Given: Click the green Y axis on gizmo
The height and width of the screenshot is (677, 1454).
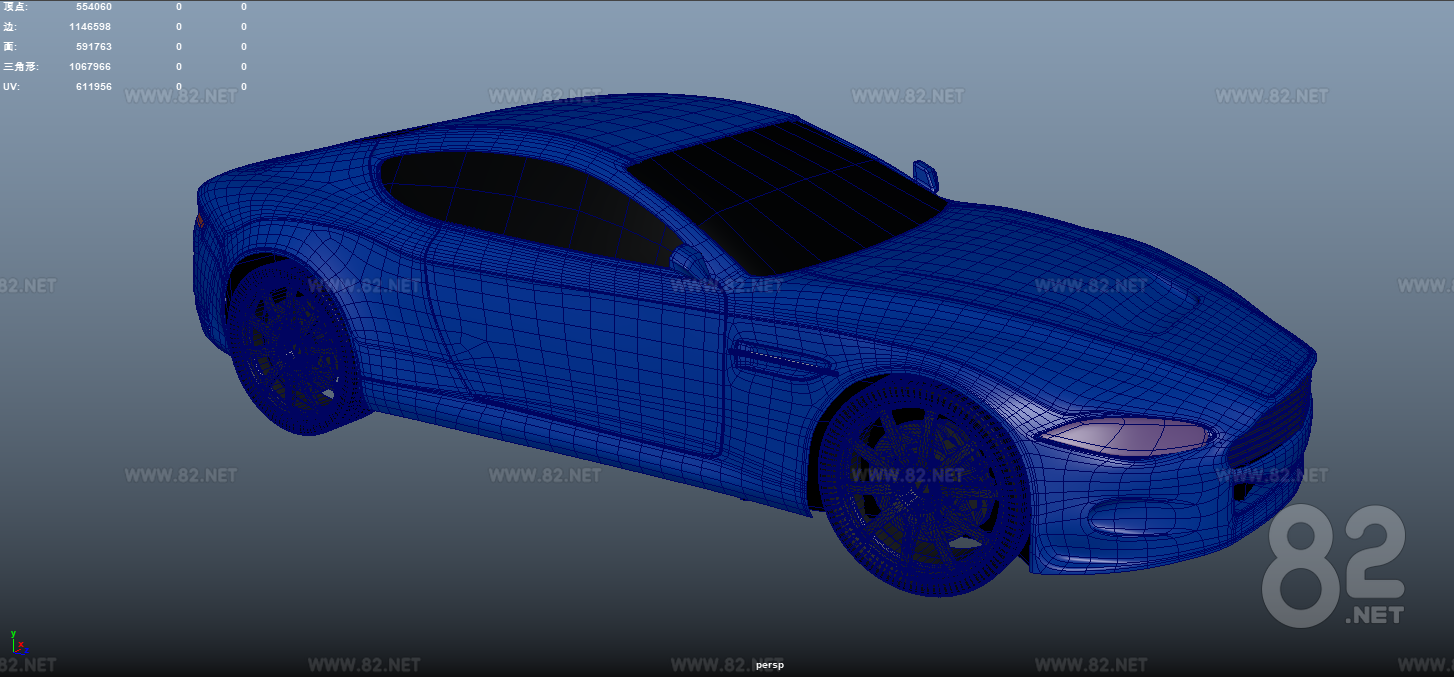Looking at the screenshot, I should coord(13,634).
